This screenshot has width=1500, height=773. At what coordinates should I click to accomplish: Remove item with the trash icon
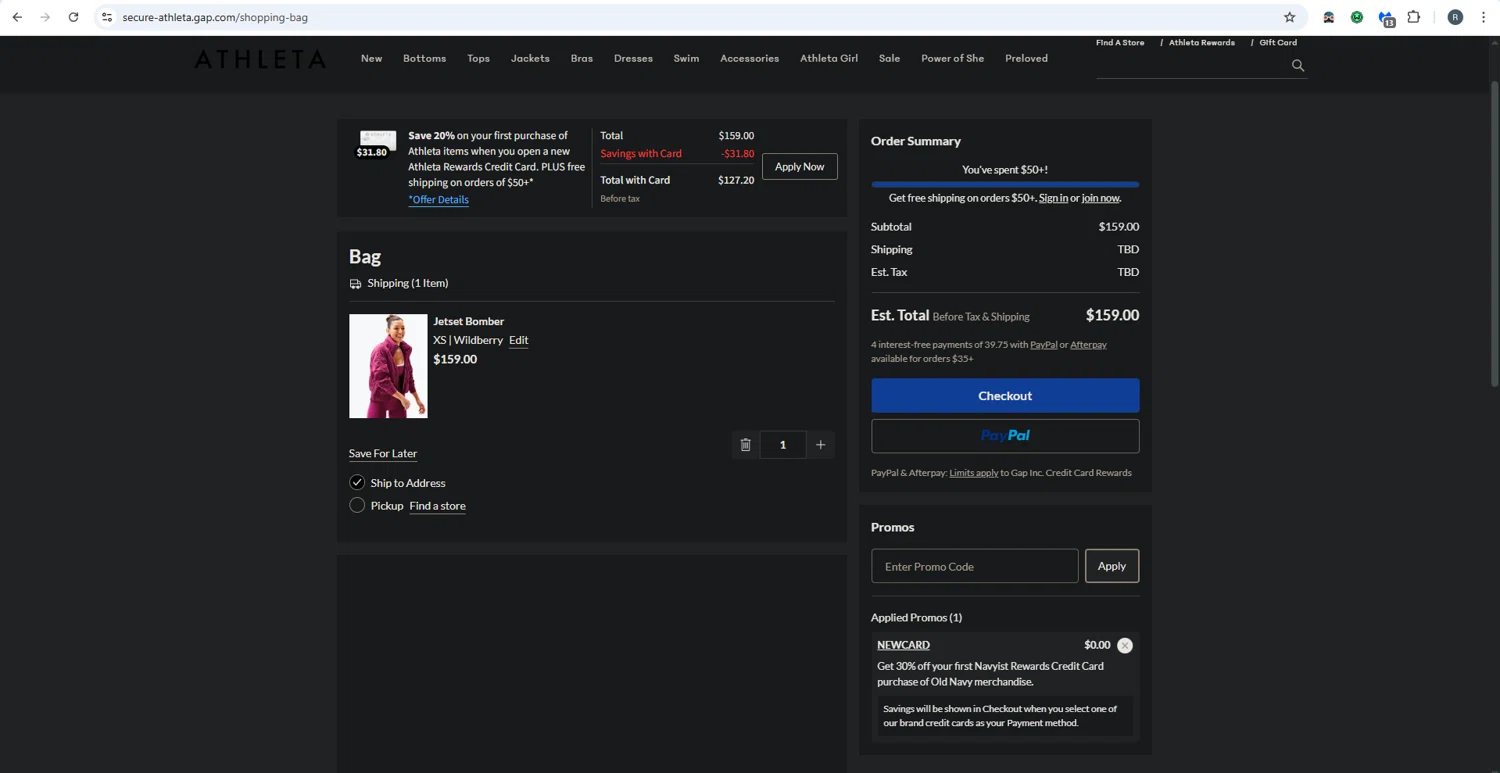(745, 445)
